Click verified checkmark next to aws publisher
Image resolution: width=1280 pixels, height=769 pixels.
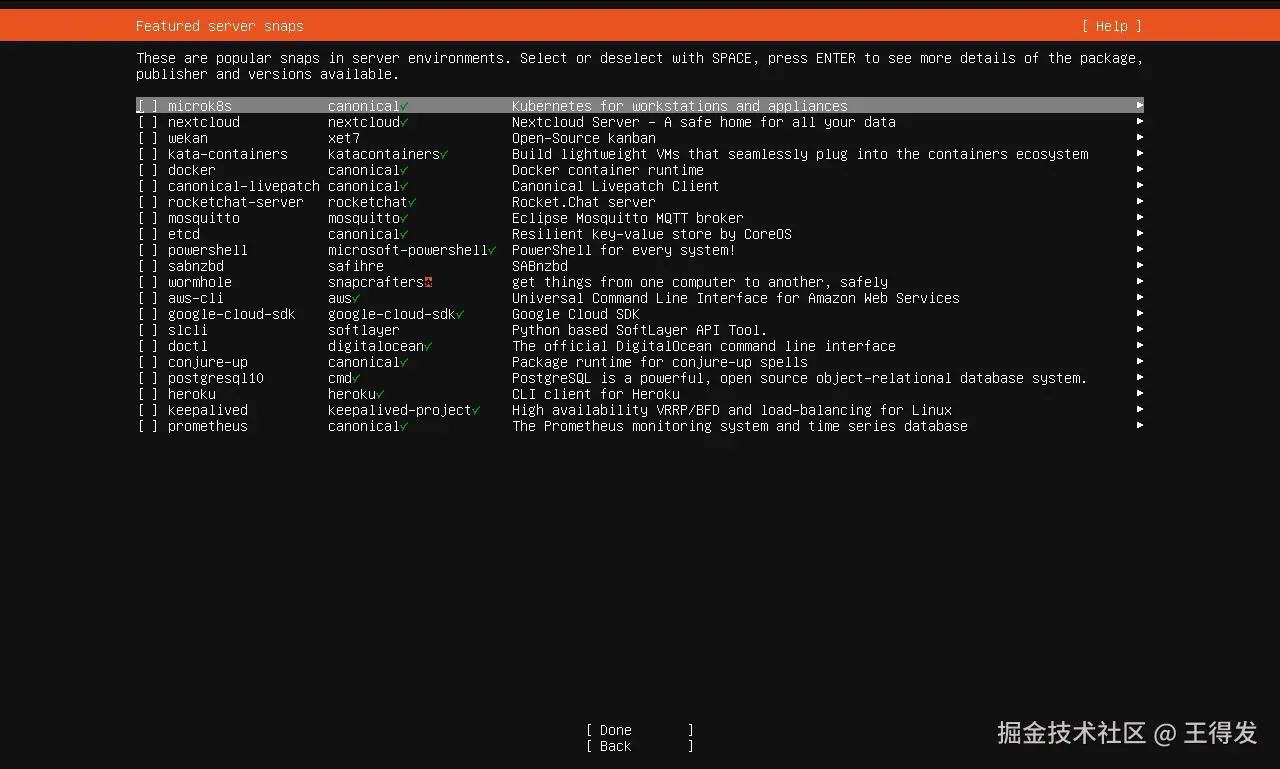pos(356,298)
